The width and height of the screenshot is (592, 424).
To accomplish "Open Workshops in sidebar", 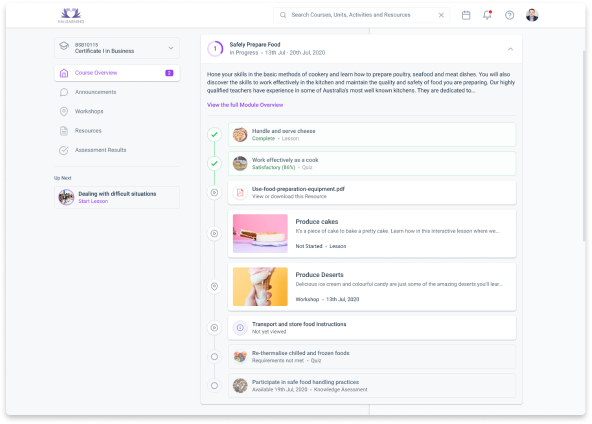I will (117, 111).
